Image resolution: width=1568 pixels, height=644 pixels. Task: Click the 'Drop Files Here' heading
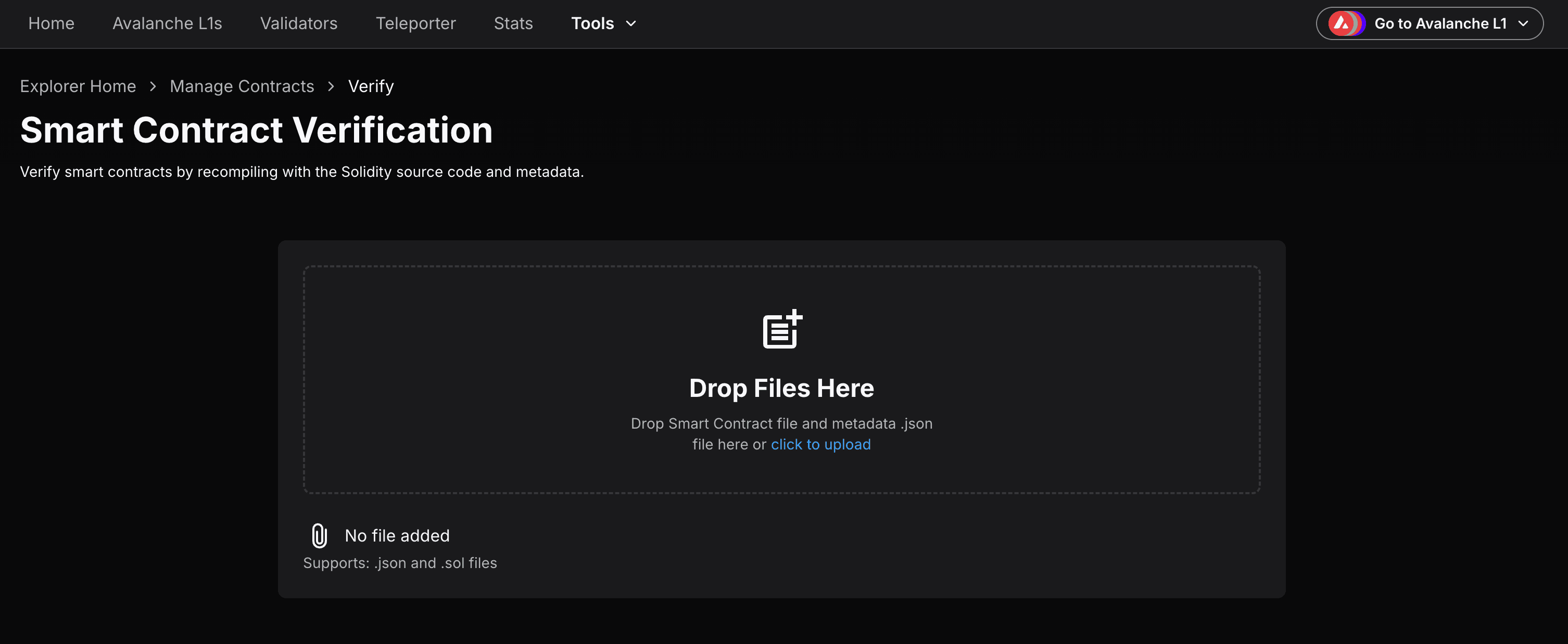[781, 388]
